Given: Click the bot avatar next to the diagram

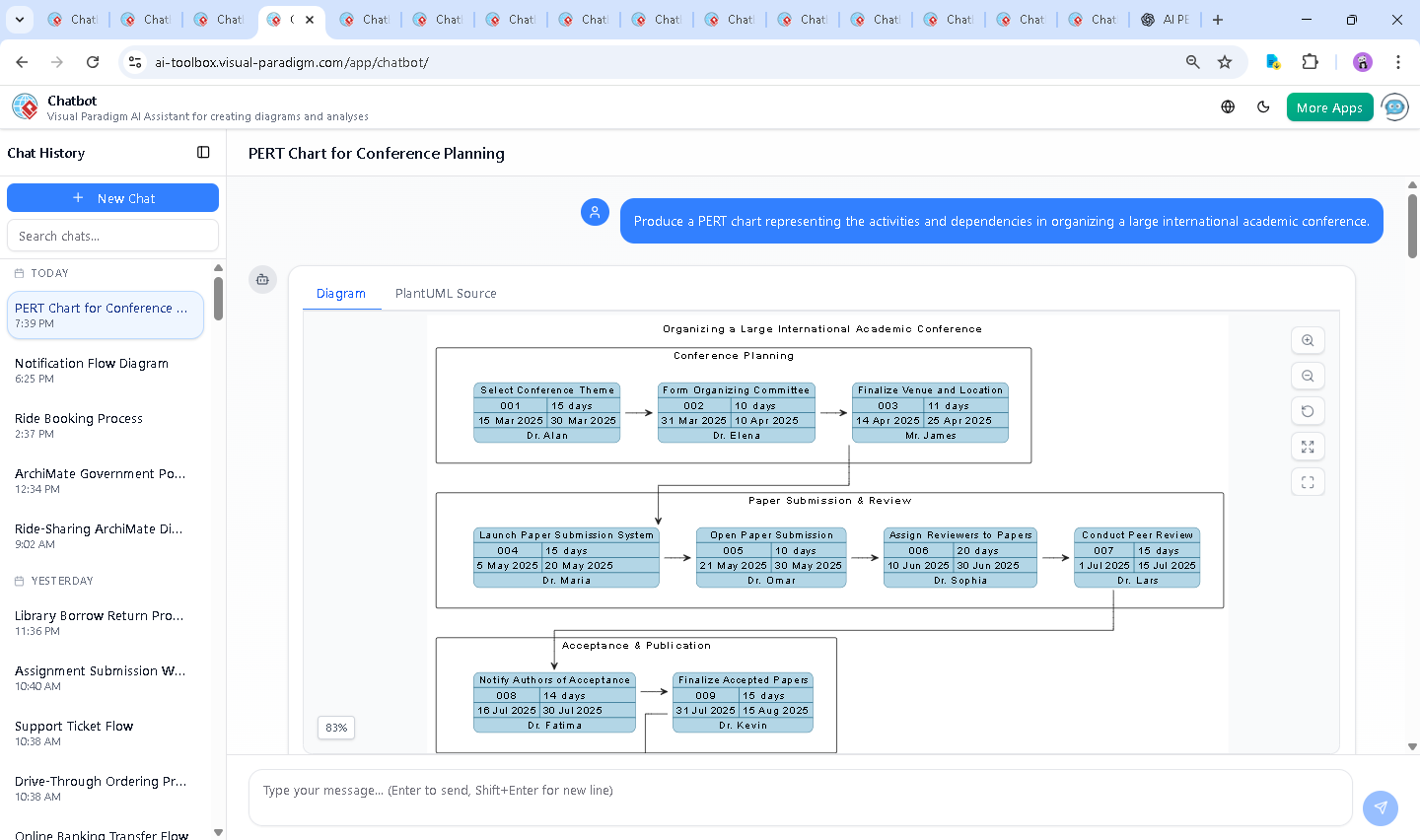Looking at the screenshot, I should click(262, 279).
